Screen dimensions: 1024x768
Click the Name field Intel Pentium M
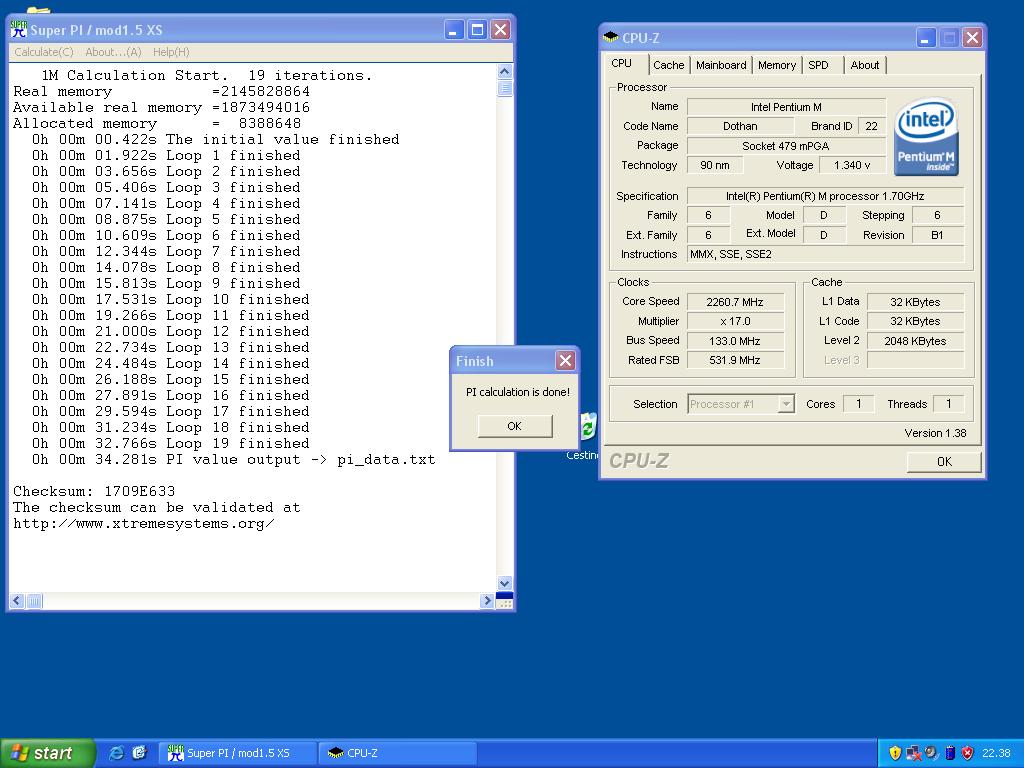tap(786, 107)
